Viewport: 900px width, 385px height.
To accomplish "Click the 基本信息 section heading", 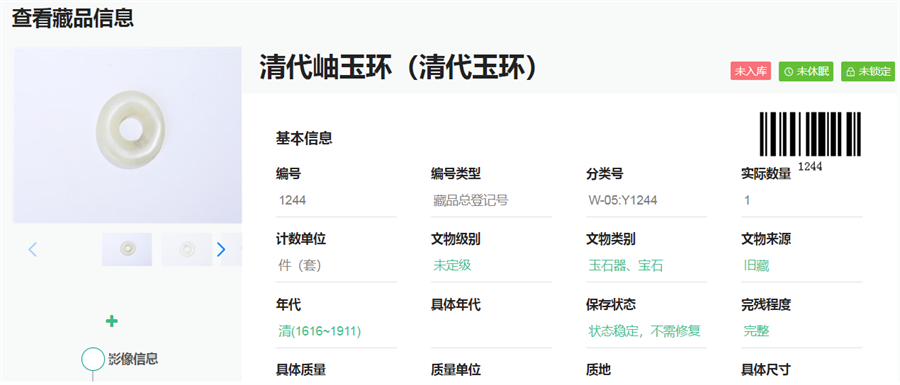I will click(304, 138).
